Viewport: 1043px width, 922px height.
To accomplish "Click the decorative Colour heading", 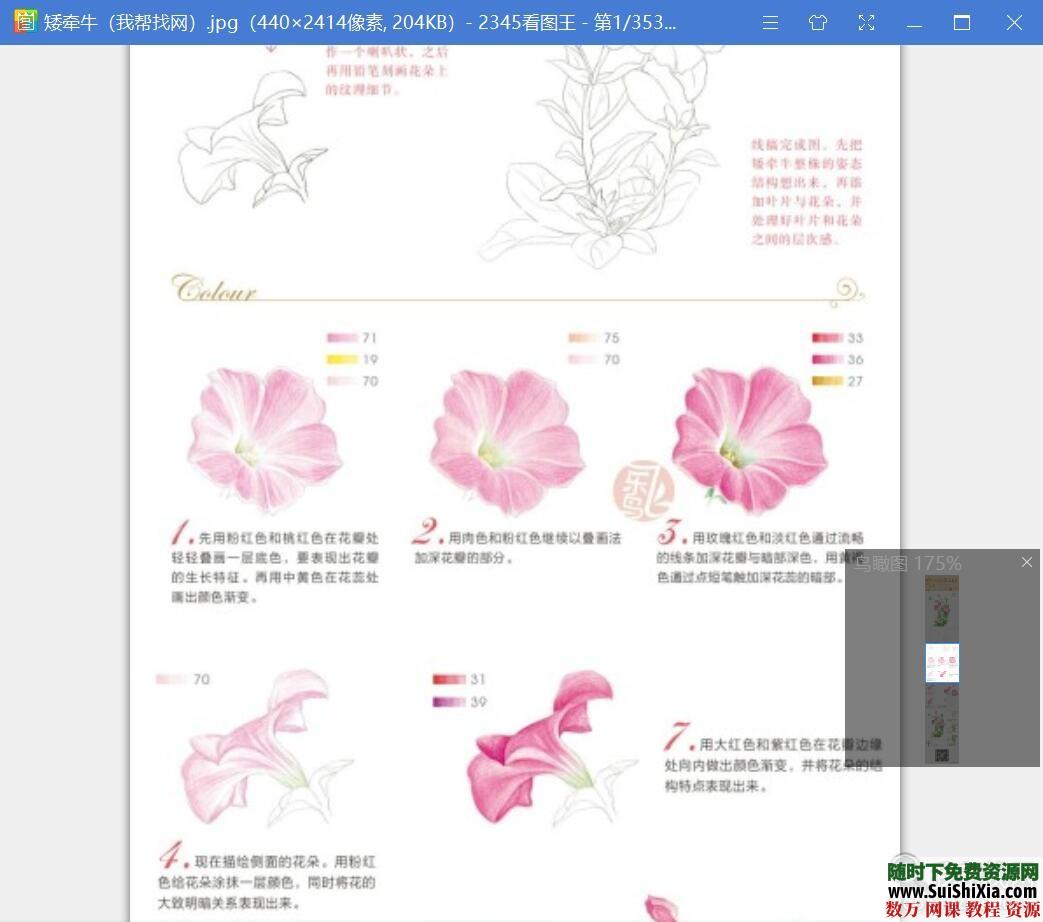I will point(213,288).
